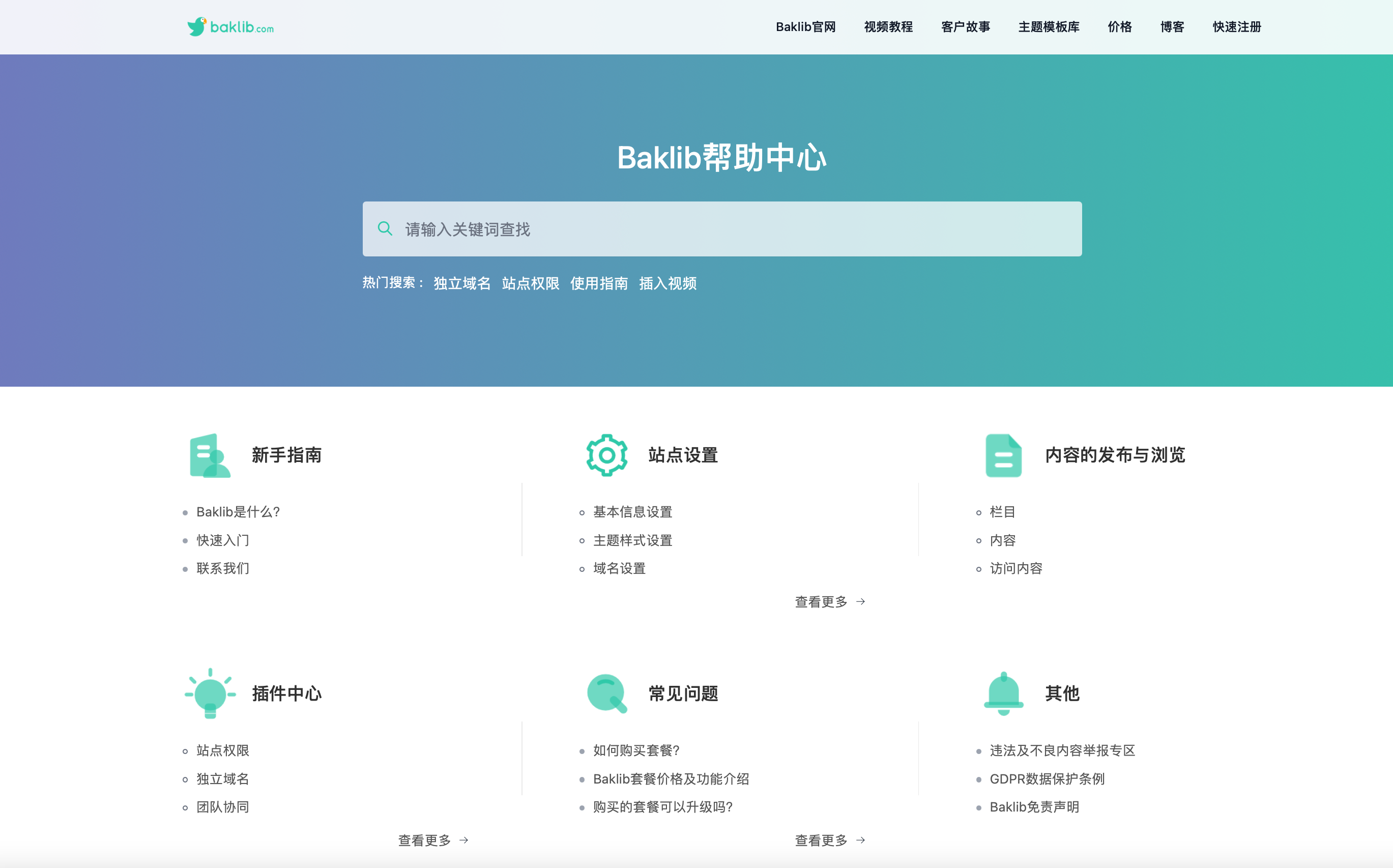Open the 常见问题 magnifier icon
This screenshot has height=868, width=1393.
pyautogui.click(x=606, y=693)
